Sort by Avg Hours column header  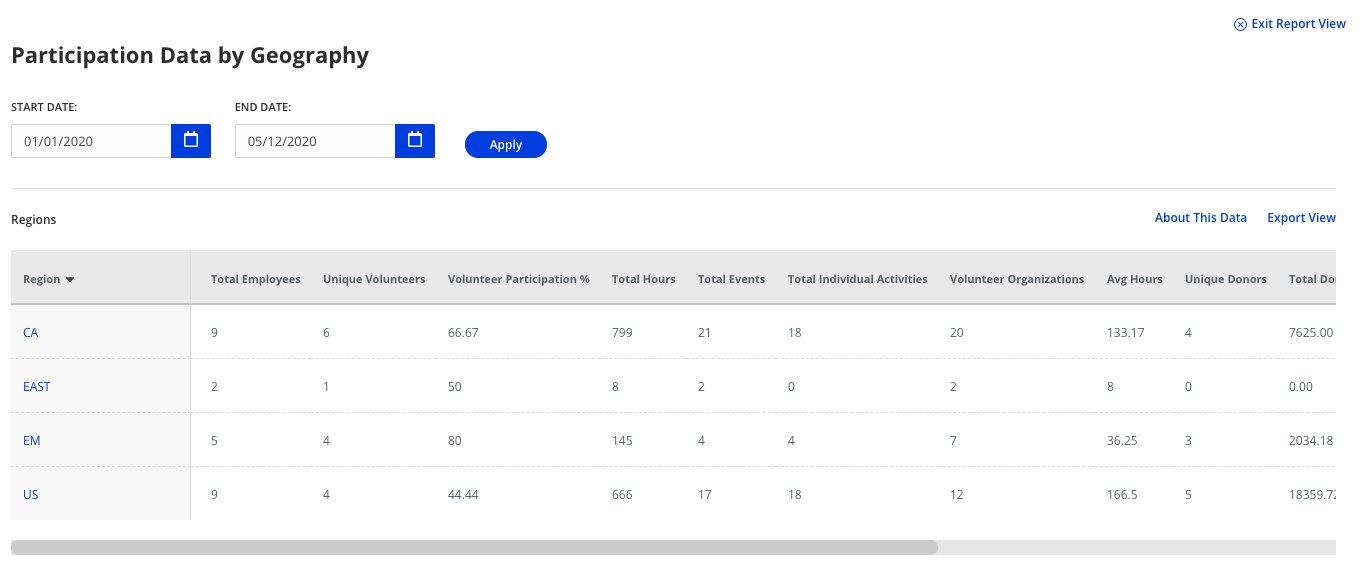[1134, 280]
